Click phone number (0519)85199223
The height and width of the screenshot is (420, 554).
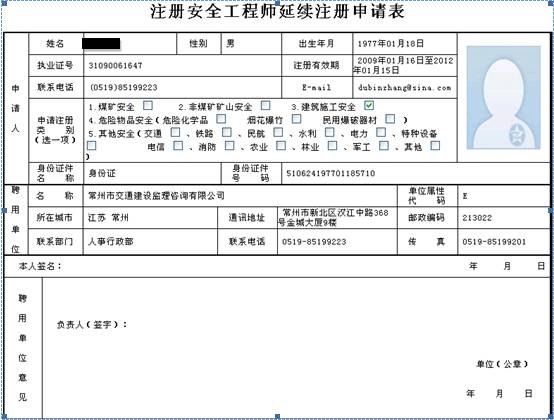(x=123, y=87)
